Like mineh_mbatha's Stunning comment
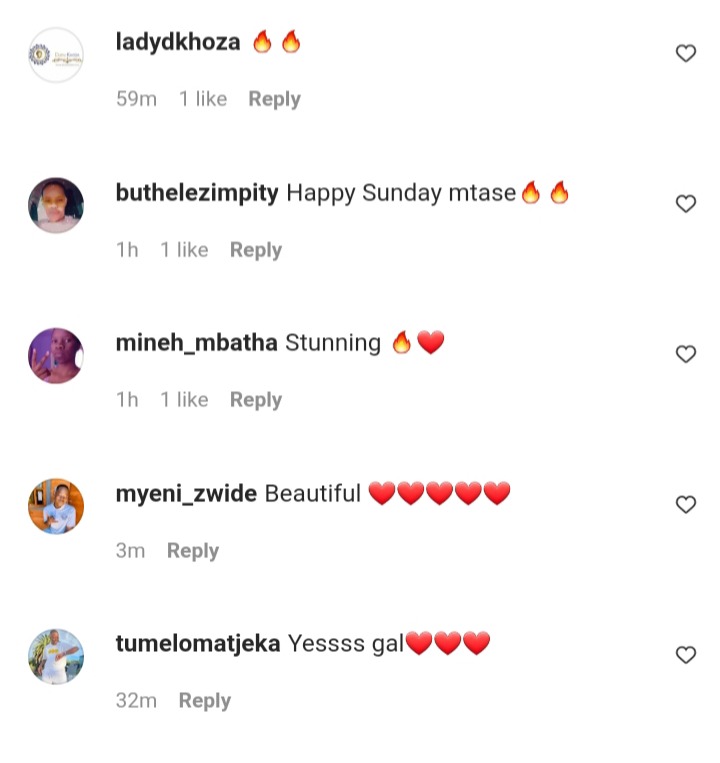The height and width of the screenshot is (763, 720). (686, 354)
